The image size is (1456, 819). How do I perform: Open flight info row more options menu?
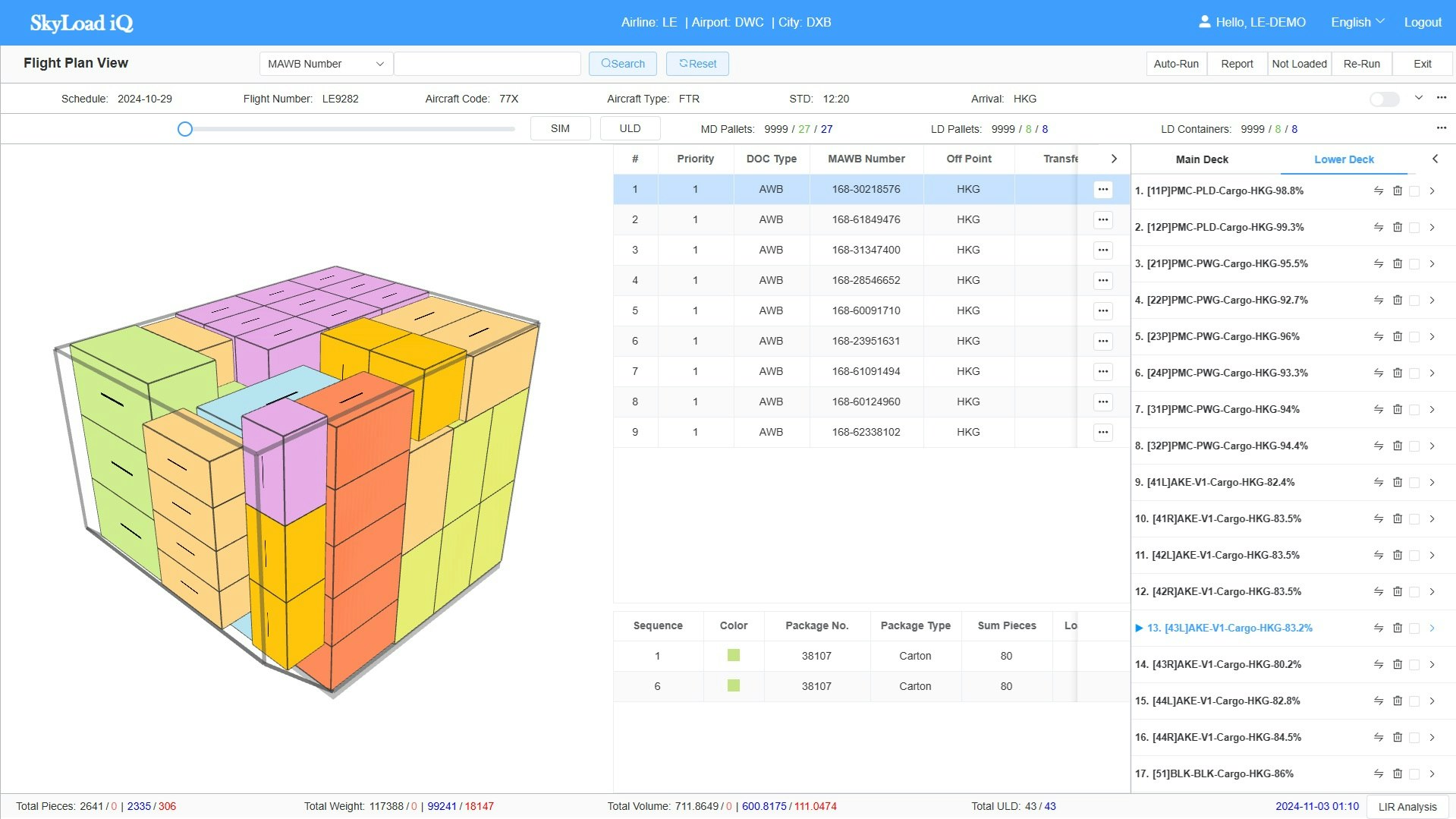[1442, 98]
